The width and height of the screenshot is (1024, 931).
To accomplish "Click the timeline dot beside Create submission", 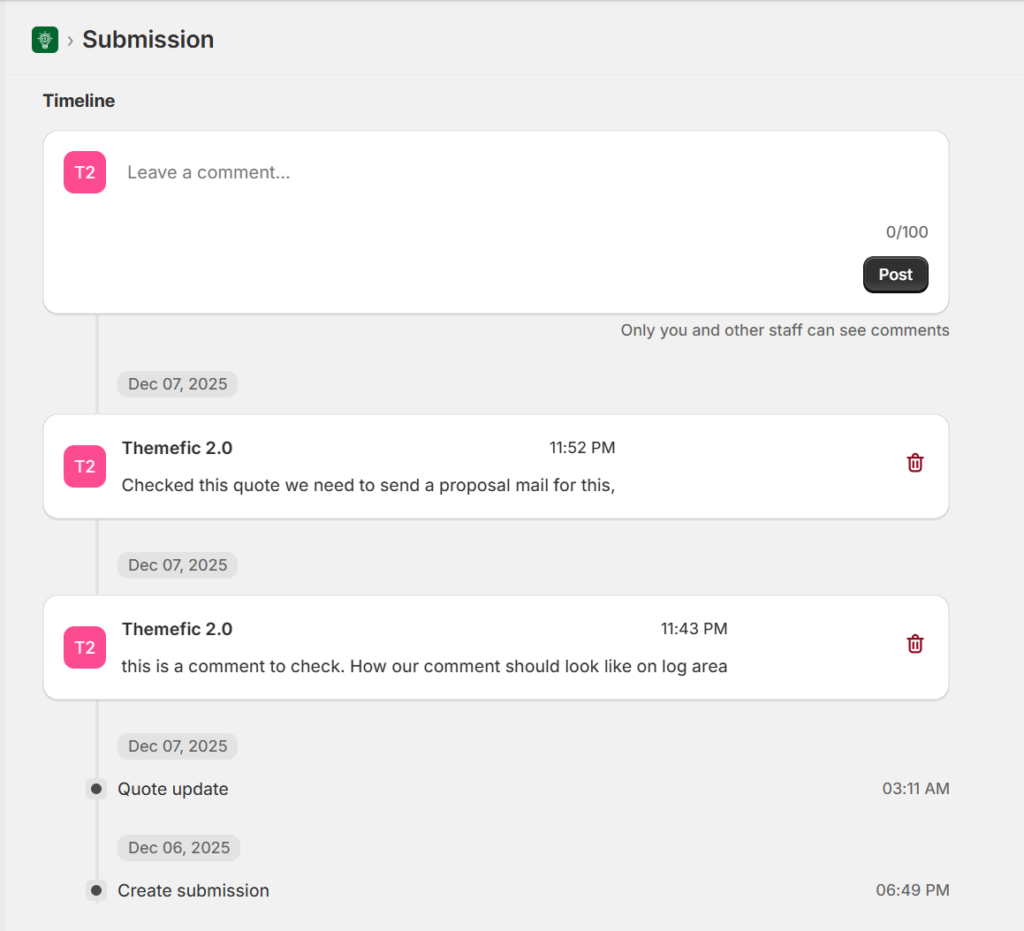I will click(x=96, y=890).
